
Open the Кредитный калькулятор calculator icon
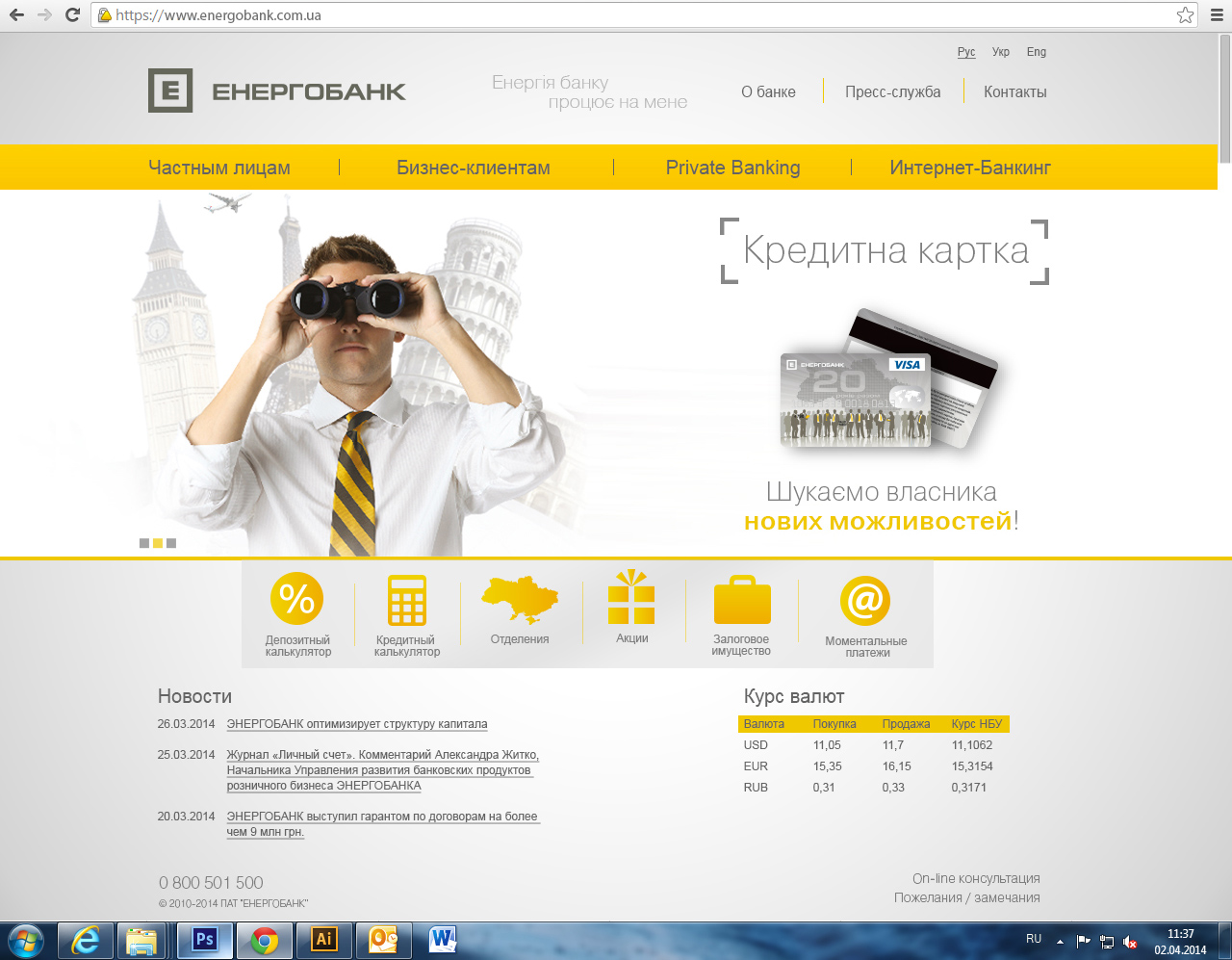(407, 600)
